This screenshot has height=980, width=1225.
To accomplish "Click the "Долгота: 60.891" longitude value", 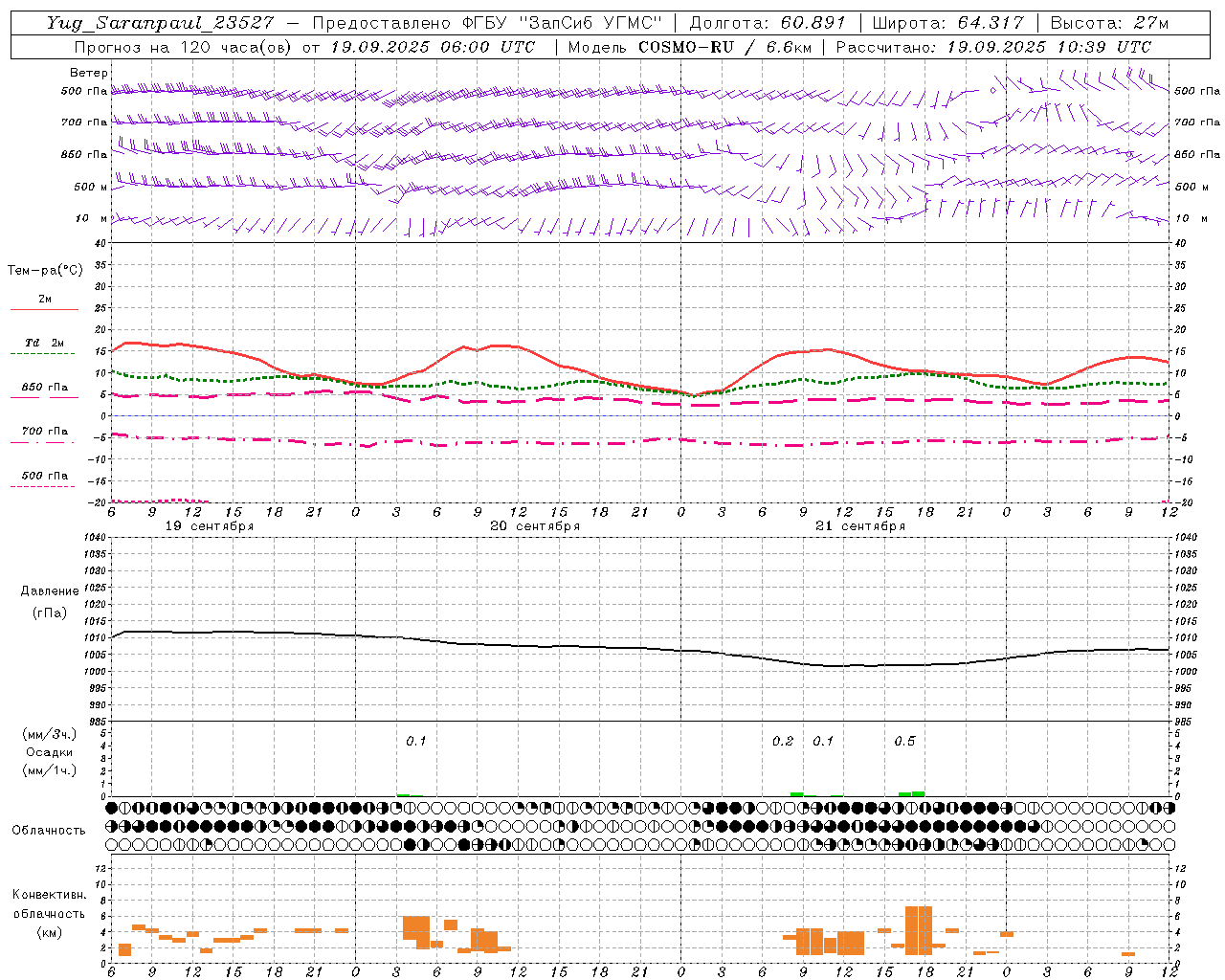I will point(766,23).
